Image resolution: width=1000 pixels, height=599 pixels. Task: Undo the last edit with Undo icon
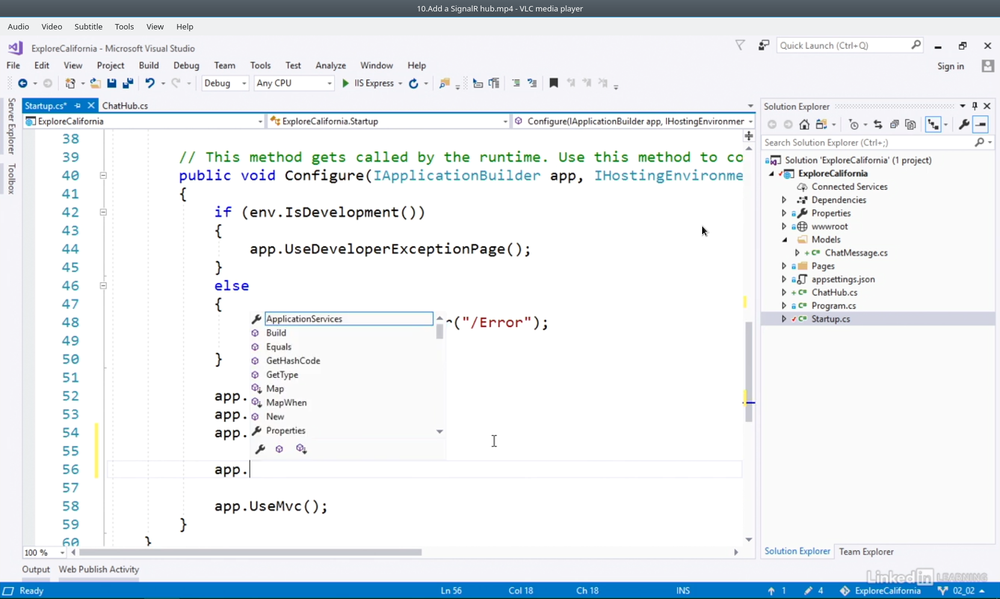click(x=150, y=84)
